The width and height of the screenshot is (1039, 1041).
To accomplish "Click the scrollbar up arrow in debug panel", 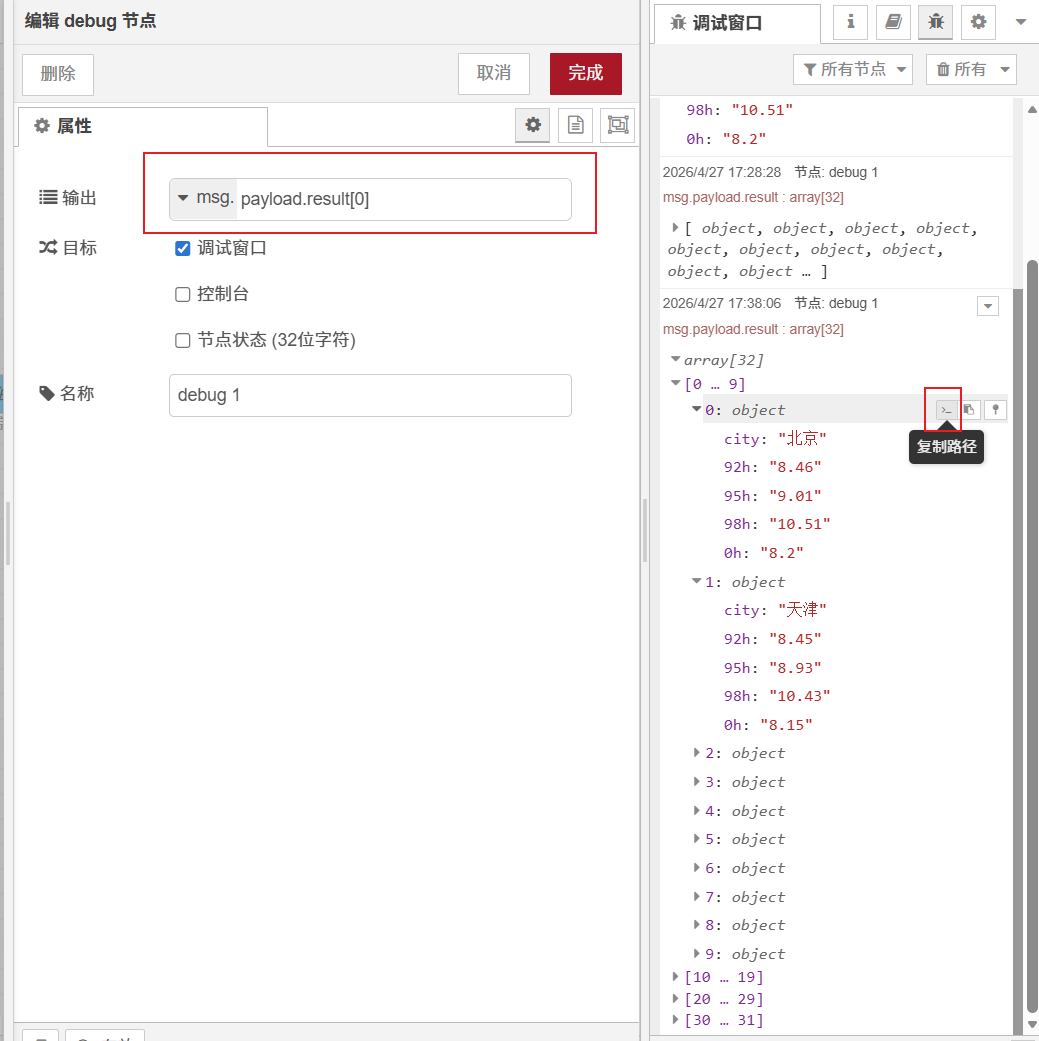I will (x=1032, y=110).
